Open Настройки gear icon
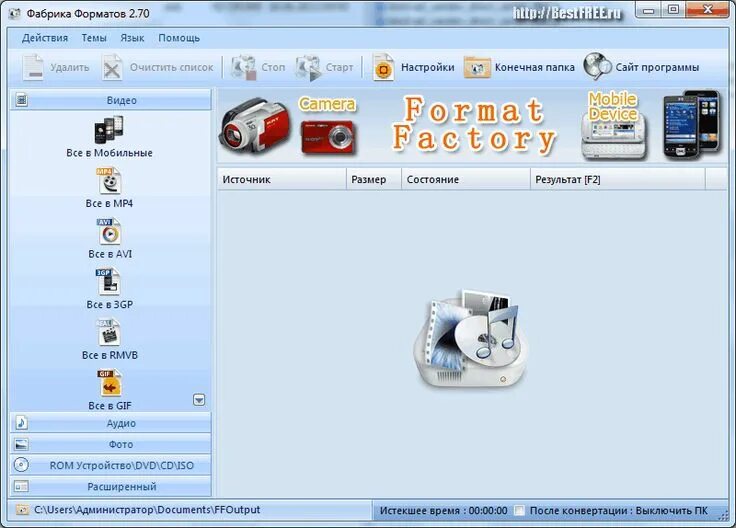Image resolution: width=736 pixels, height=528 pixels. pos(383,68)
